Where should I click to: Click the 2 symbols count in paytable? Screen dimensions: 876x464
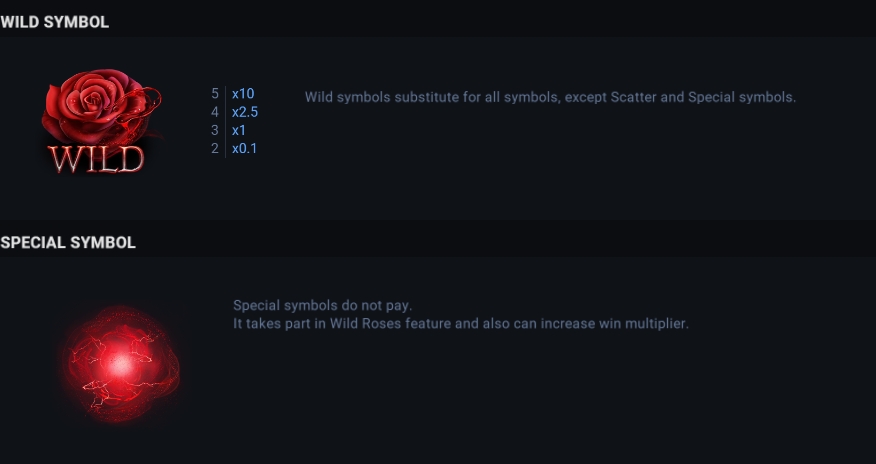tap(215, 149)
